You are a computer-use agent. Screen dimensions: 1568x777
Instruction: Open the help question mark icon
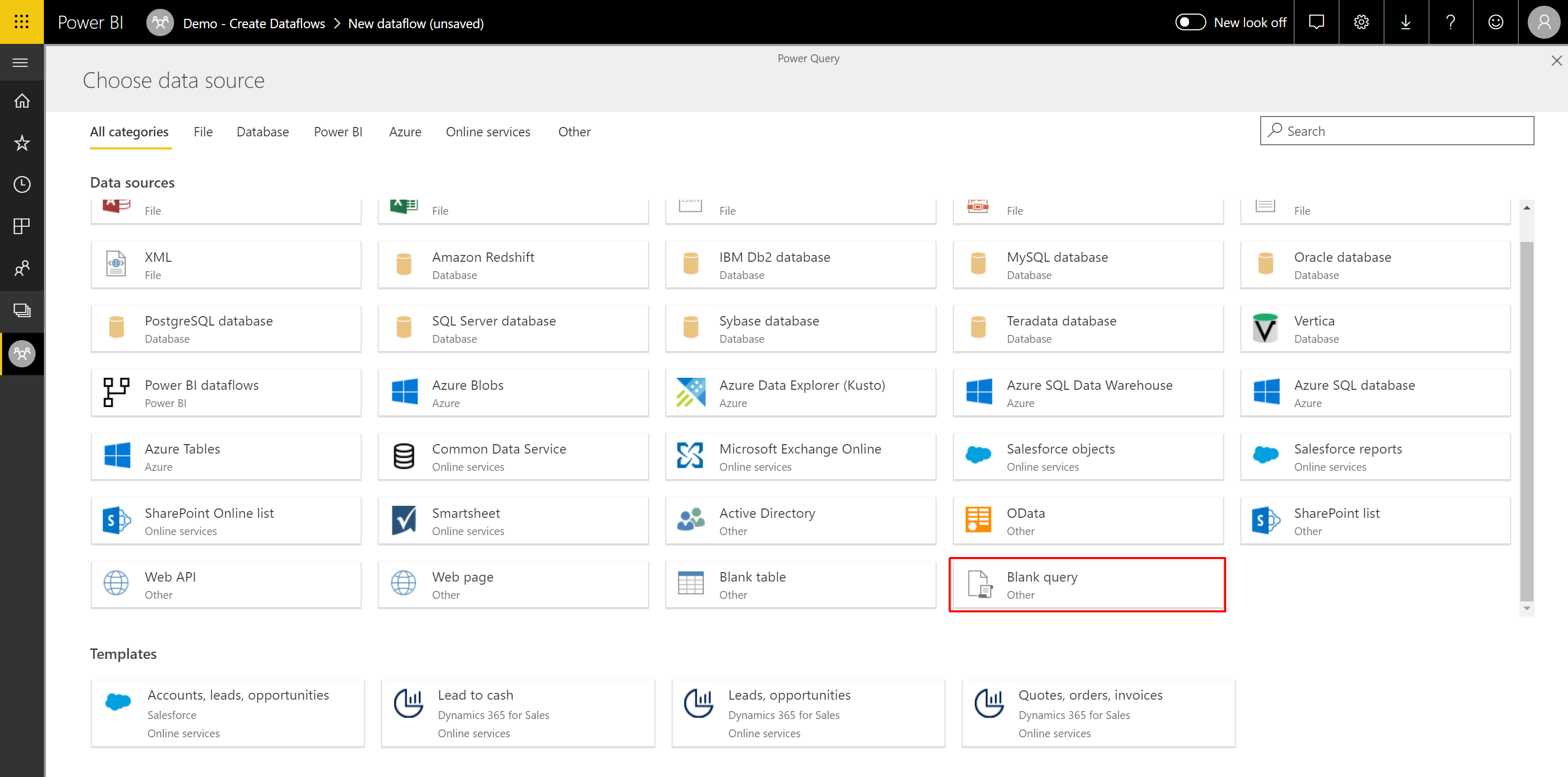coord(1450,22)
